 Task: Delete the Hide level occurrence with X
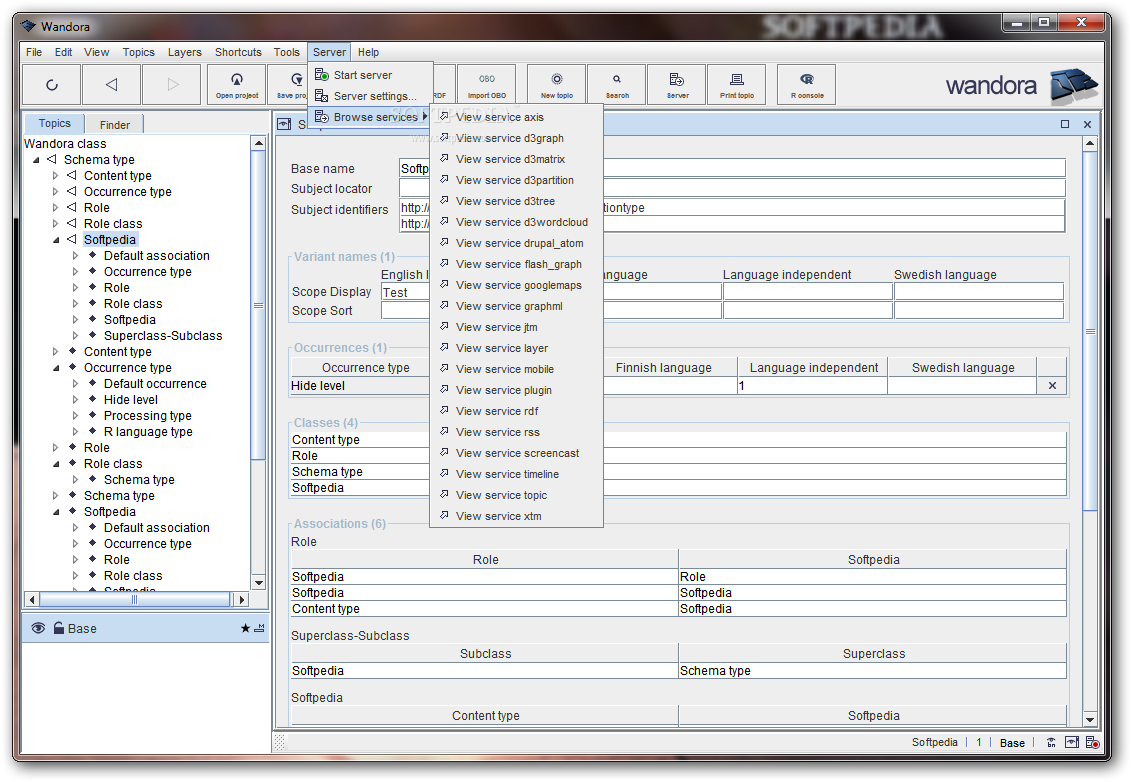pos(1052,386)
